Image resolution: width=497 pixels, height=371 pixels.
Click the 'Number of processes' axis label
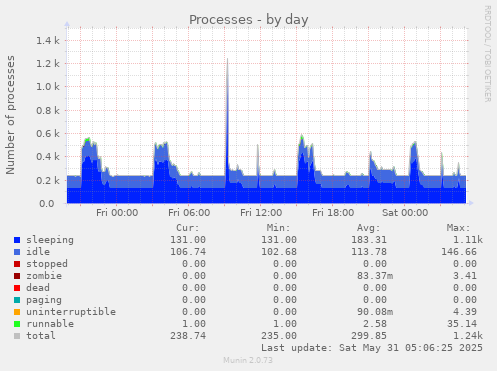[10, 115]
